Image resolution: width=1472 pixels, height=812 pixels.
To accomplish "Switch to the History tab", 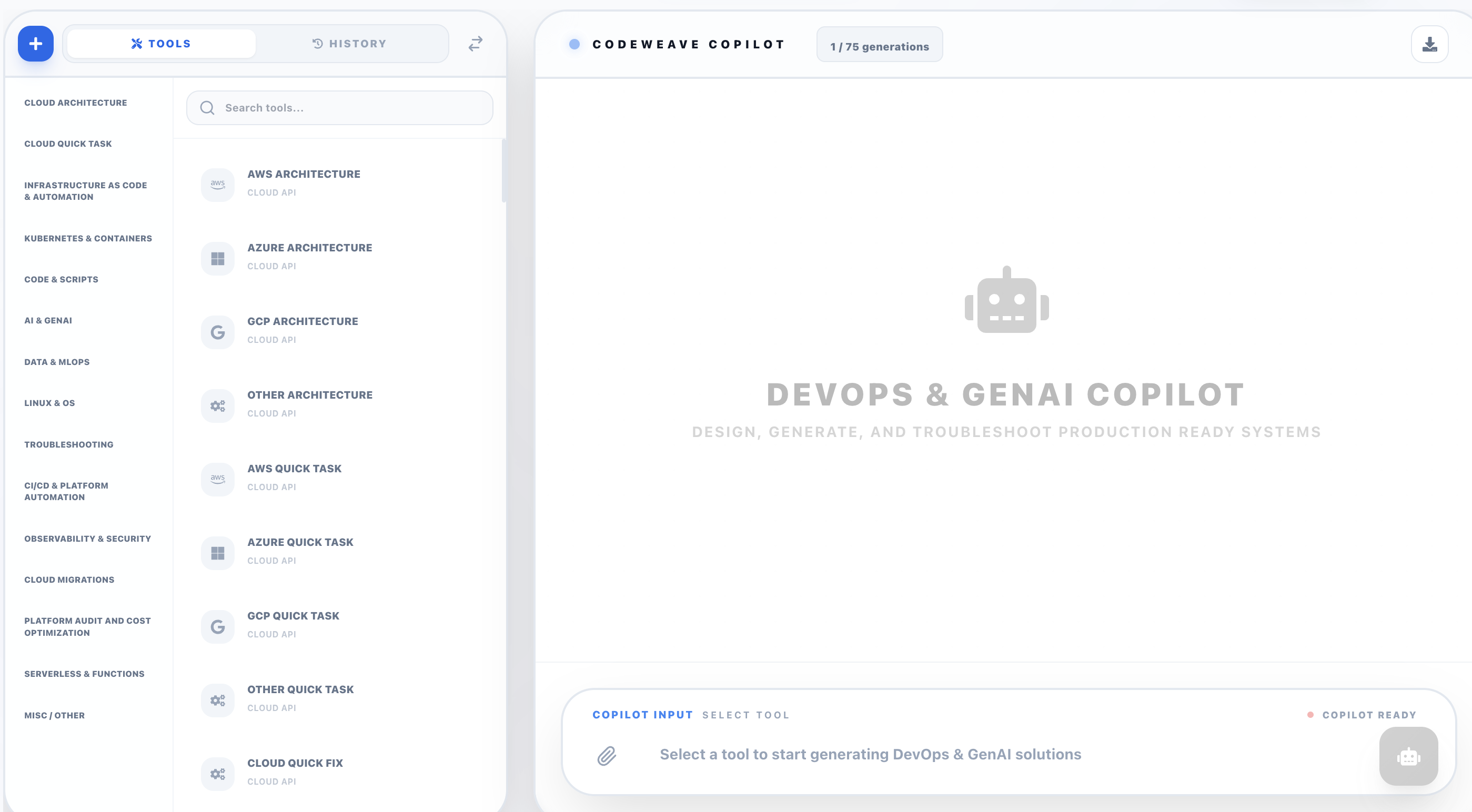I will coord(350,43).
